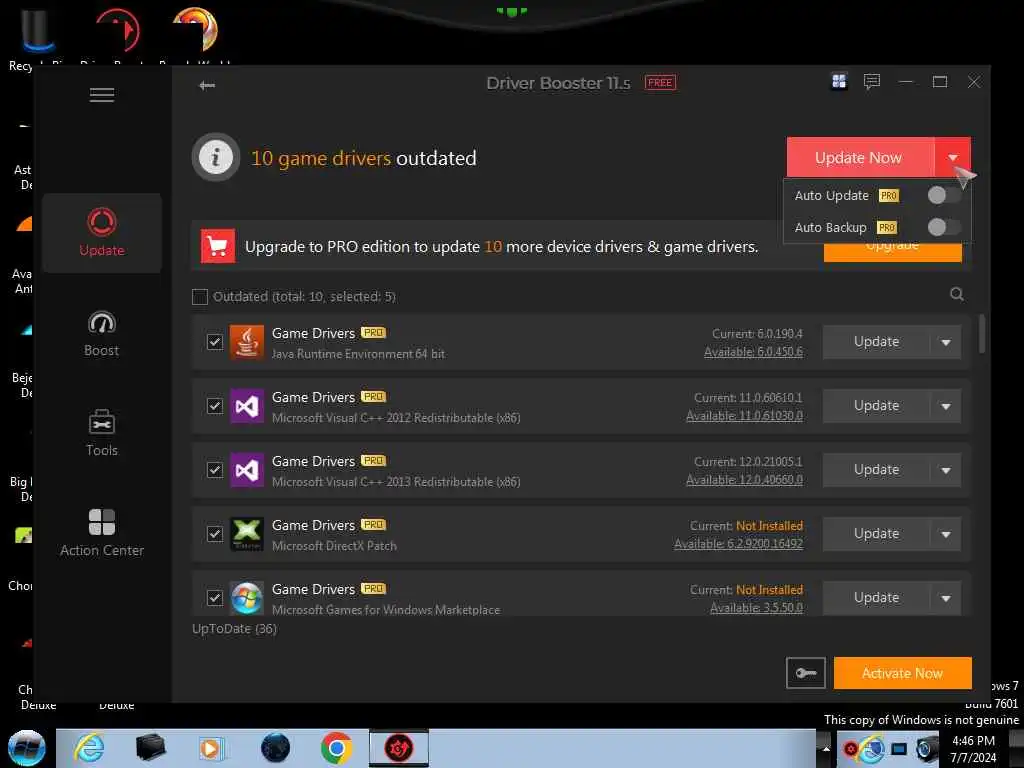Click the skin/theme grid icon in title bar
The image size is (1024, 768).
pos(839,82)
